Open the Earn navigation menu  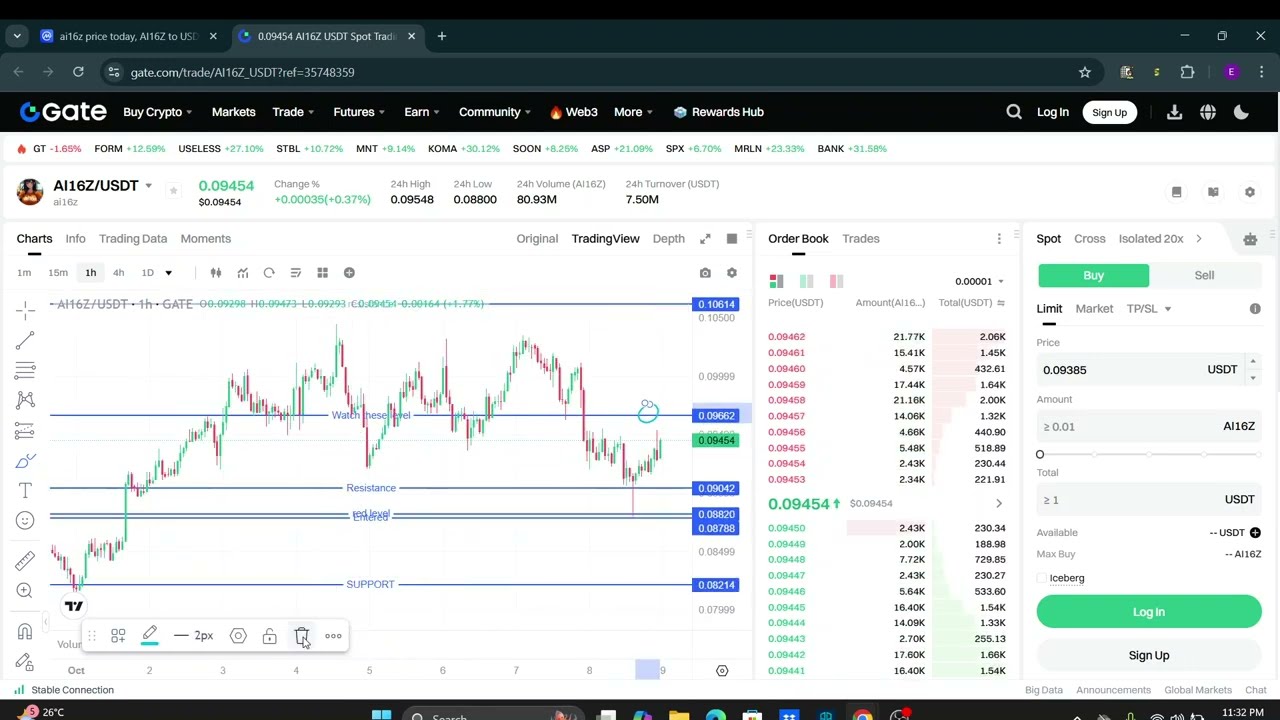pos(422,112)
